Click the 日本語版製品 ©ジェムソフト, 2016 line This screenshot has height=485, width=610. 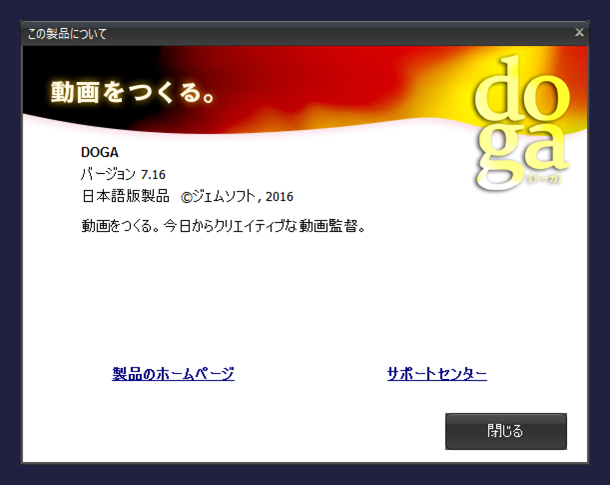coord(188,196)
